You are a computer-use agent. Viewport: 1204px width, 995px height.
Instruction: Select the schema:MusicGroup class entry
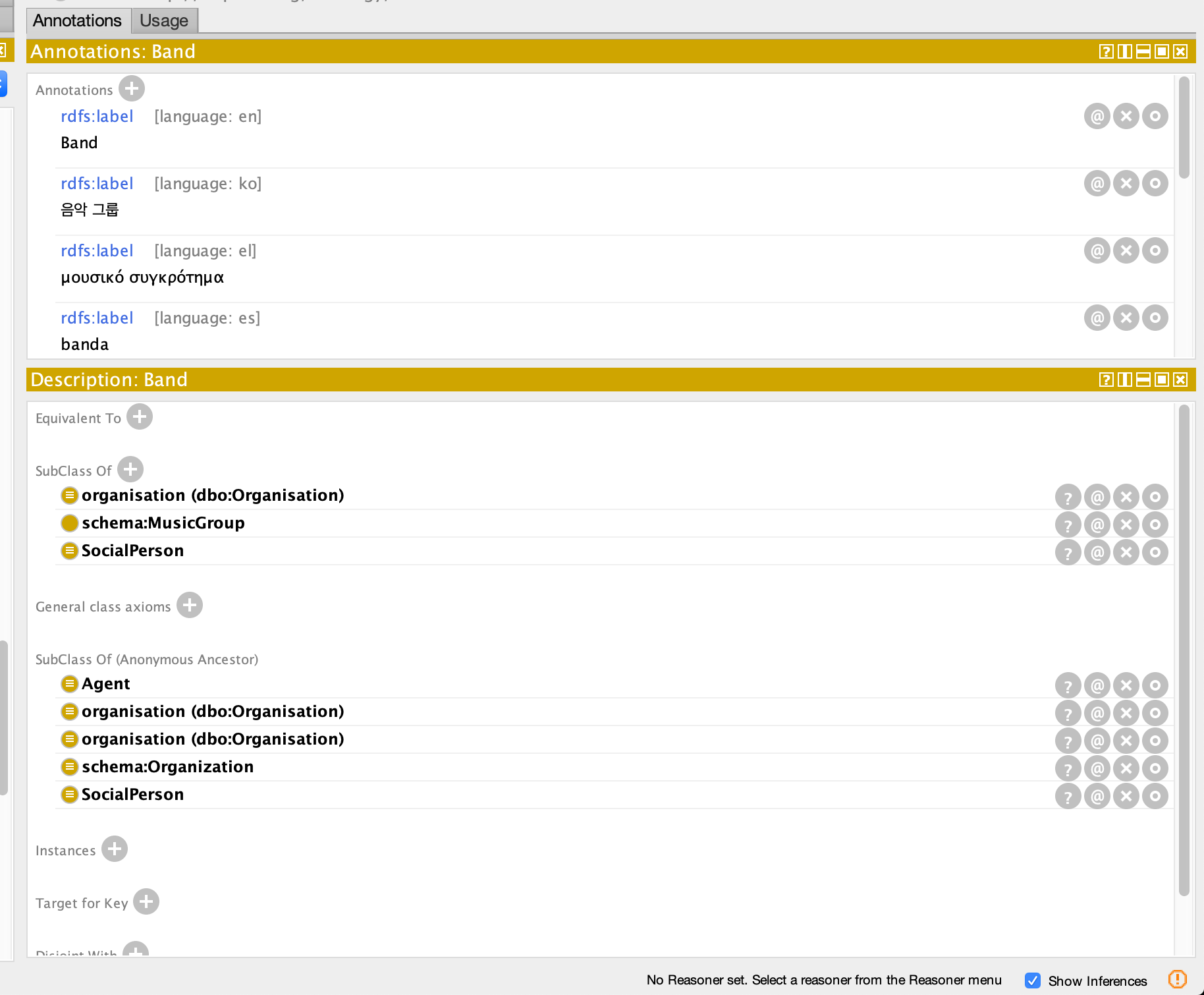tap(163, 523)
